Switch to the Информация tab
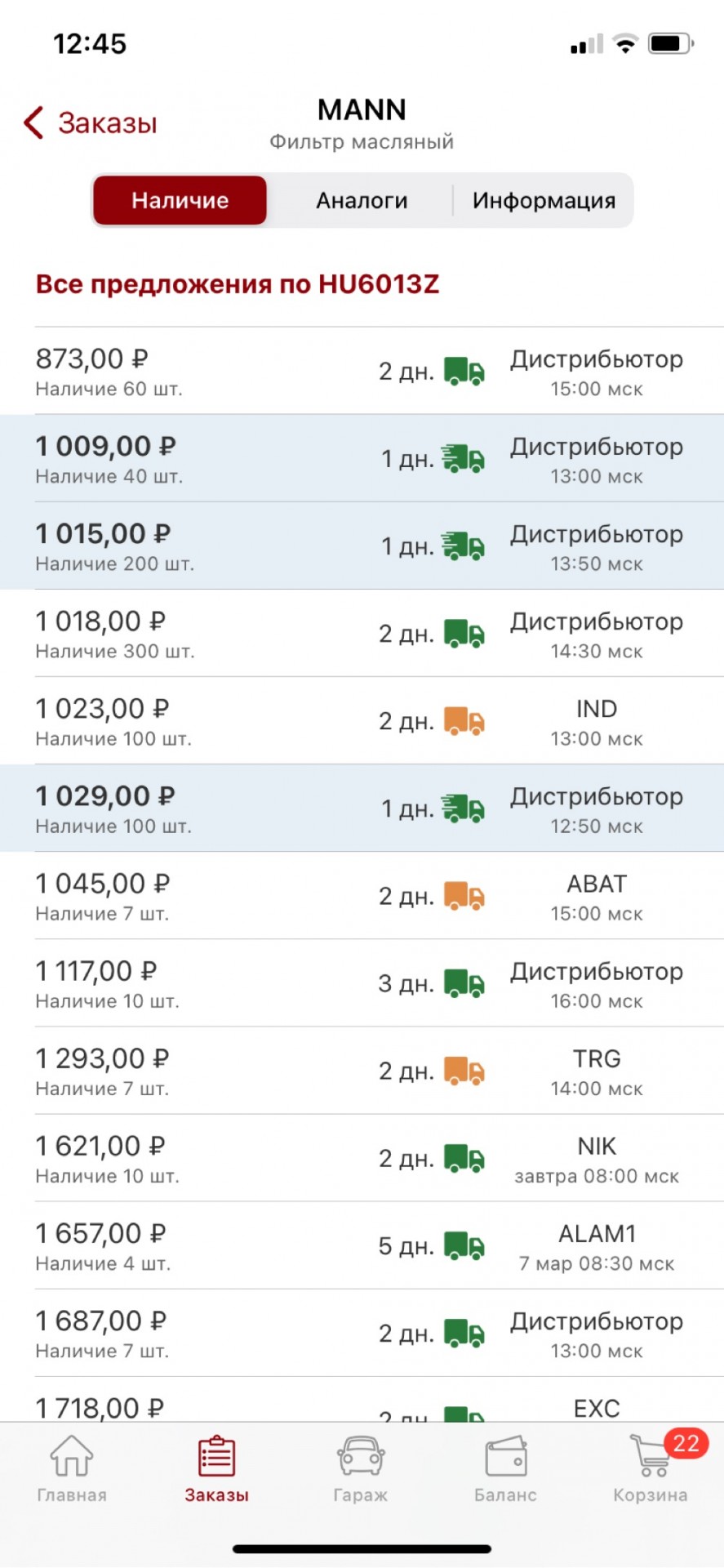 coord(544,200)
